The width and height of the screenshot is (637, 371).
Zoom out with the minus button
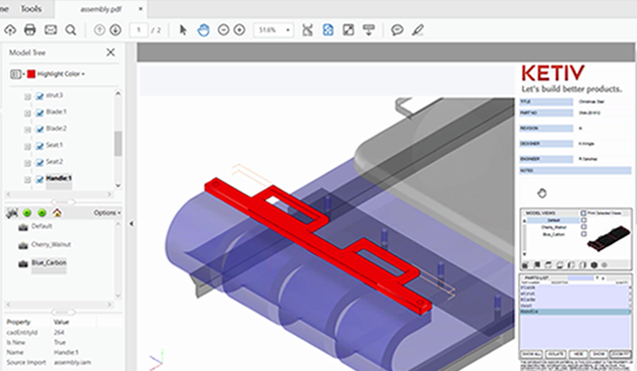click(x=223, y=30)
